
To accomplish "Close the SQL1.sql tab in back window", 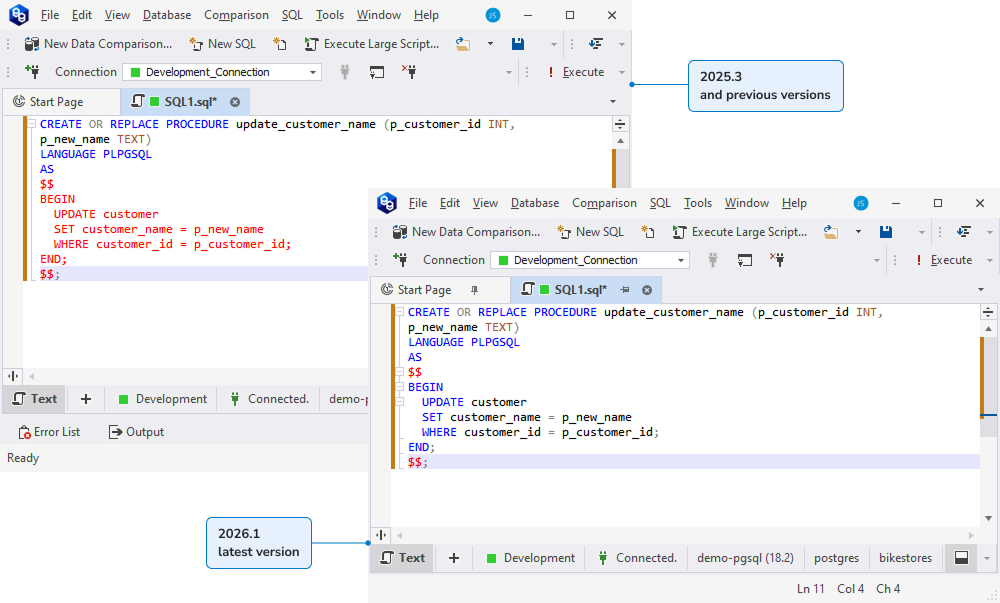I will point(235,102).
